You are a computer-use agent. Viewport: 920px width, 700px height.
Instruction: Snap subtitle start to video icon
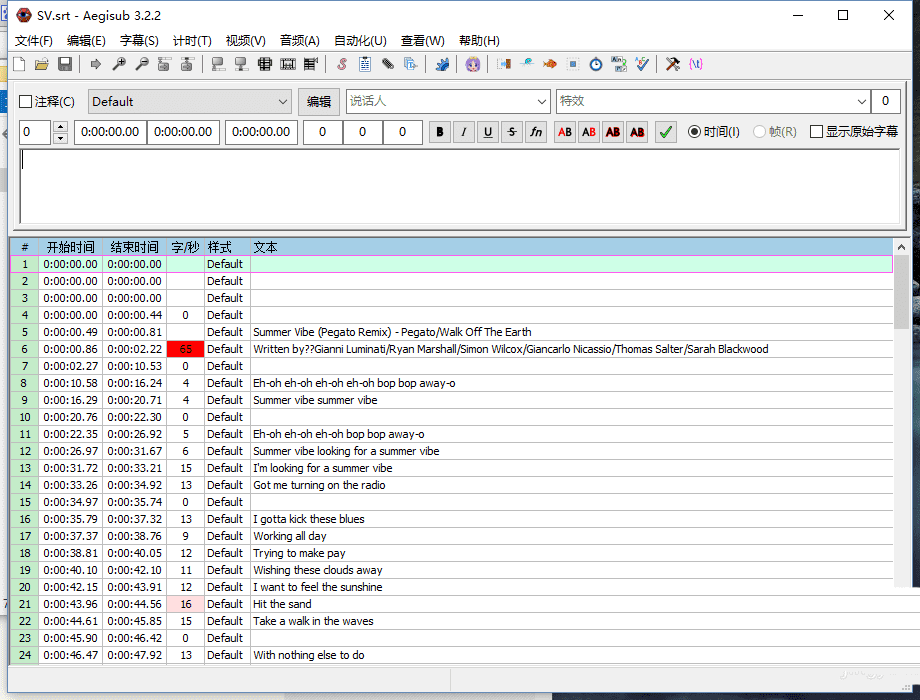coord(218,64)
